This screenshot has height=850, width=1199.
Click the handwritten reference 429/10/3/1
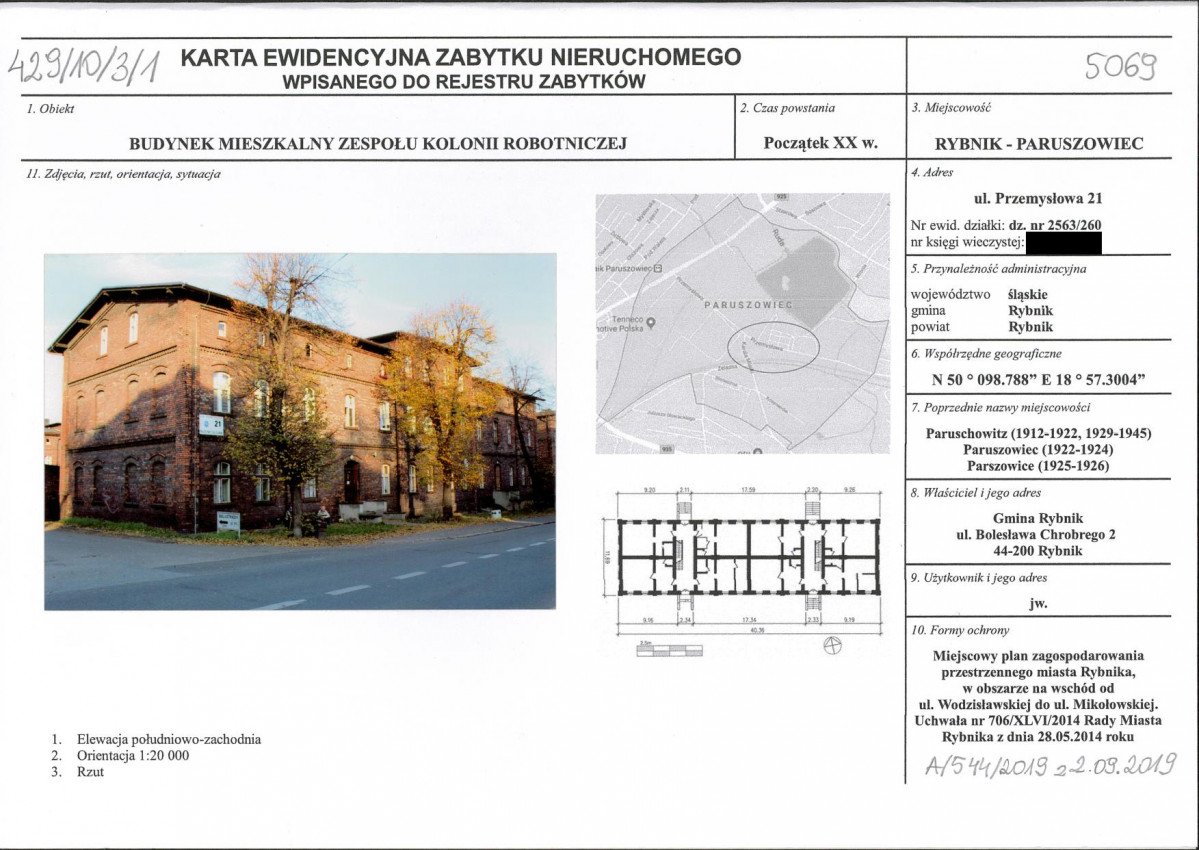(84, 66)
